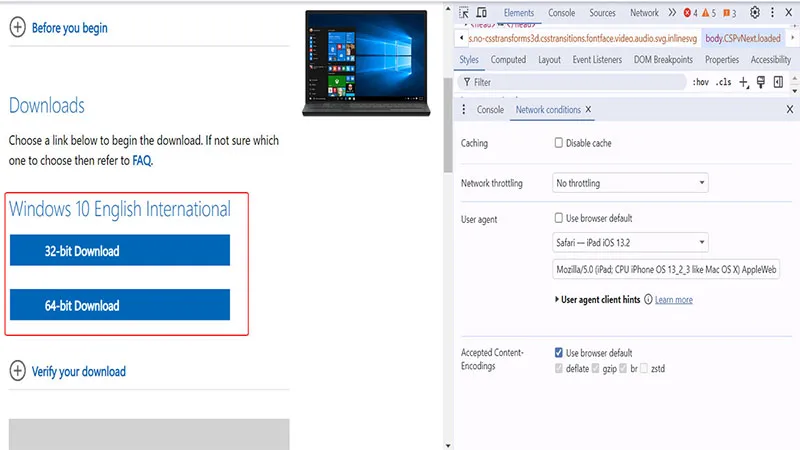Toggle the device toolbar icon

482,13
